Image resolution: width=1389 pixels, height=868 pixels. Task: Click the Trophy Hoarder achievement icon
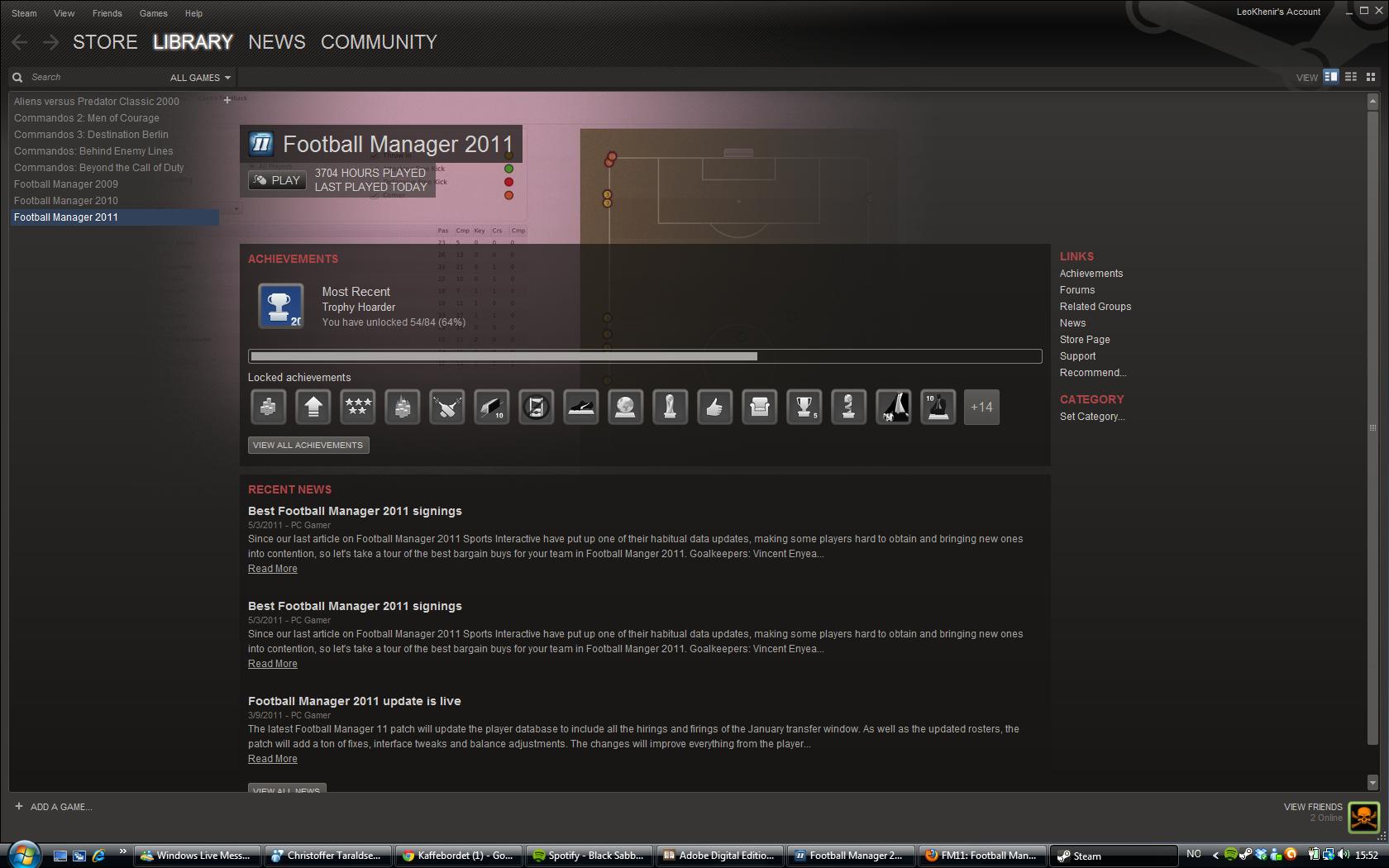280,306
